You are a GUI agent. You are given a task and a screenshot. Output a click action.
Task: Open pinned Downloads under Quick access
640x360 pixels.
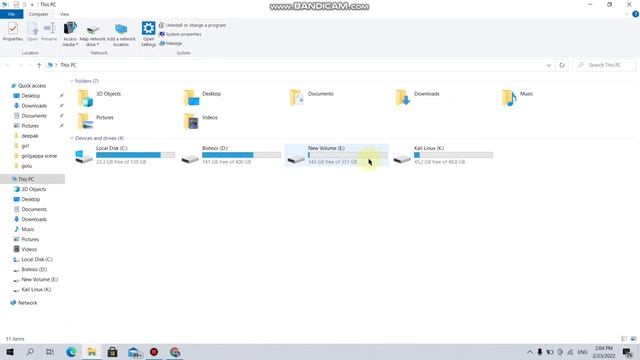click(x=34, y=106)
